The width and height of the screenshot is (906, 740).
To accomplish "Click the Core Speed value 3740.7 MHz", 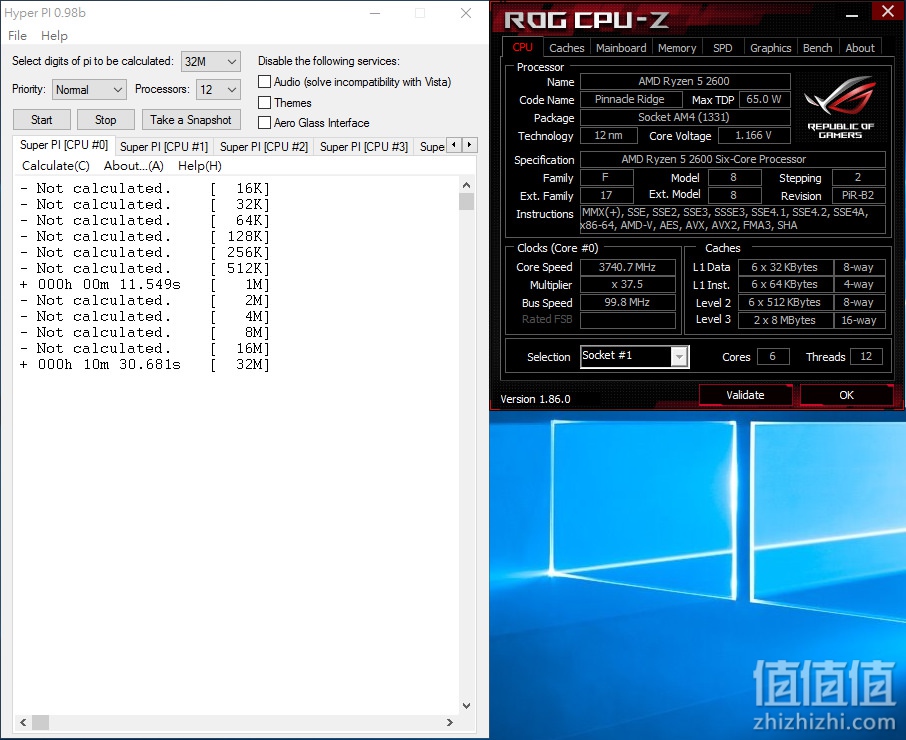I will 627,267.
